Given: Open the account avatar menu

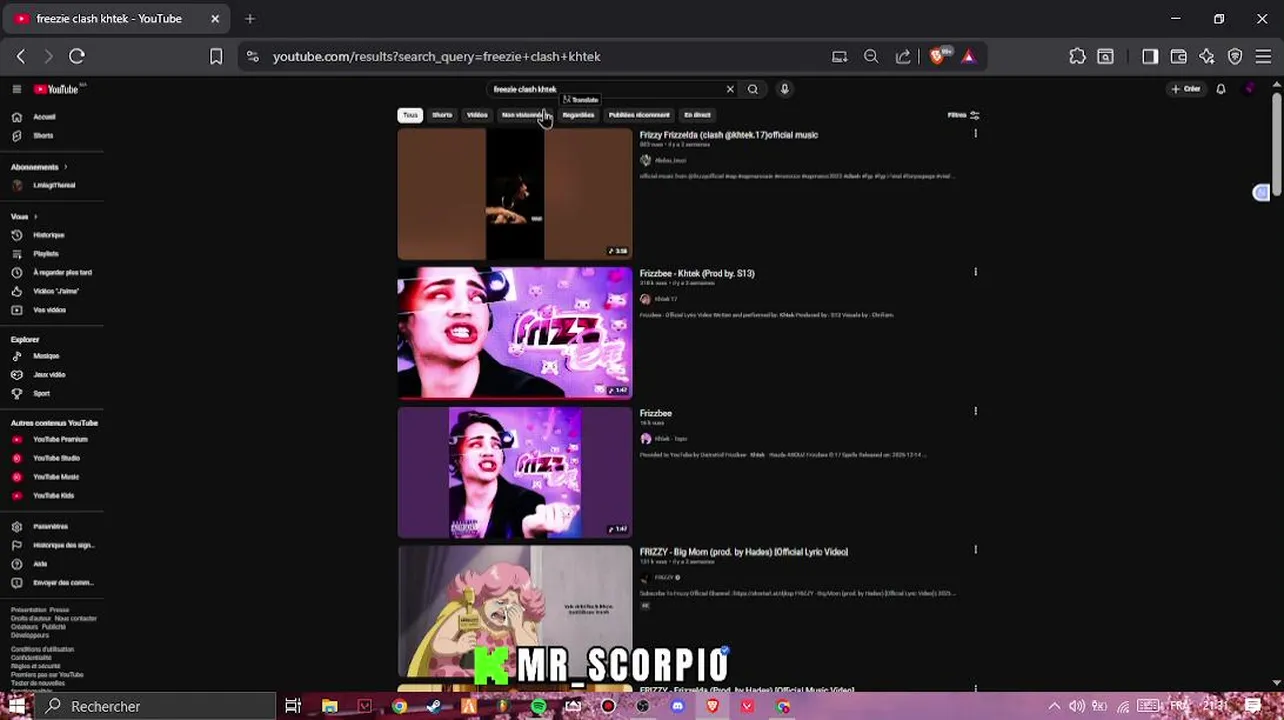Looking at the screenshot, I should click(x=1250, y=89).
